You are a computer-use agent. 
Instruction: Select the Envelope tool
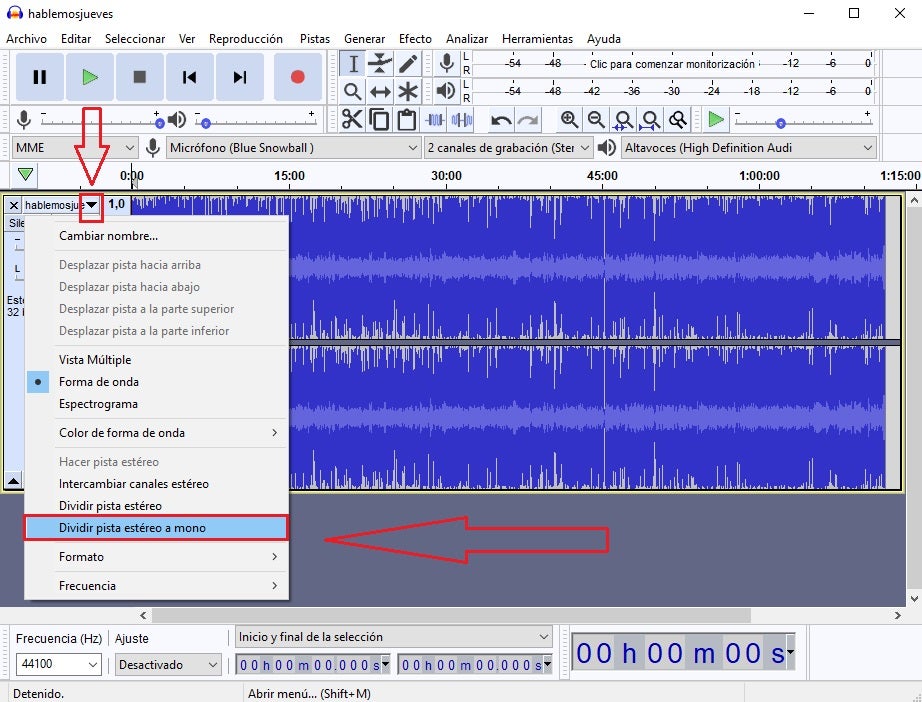click(380, 63)
